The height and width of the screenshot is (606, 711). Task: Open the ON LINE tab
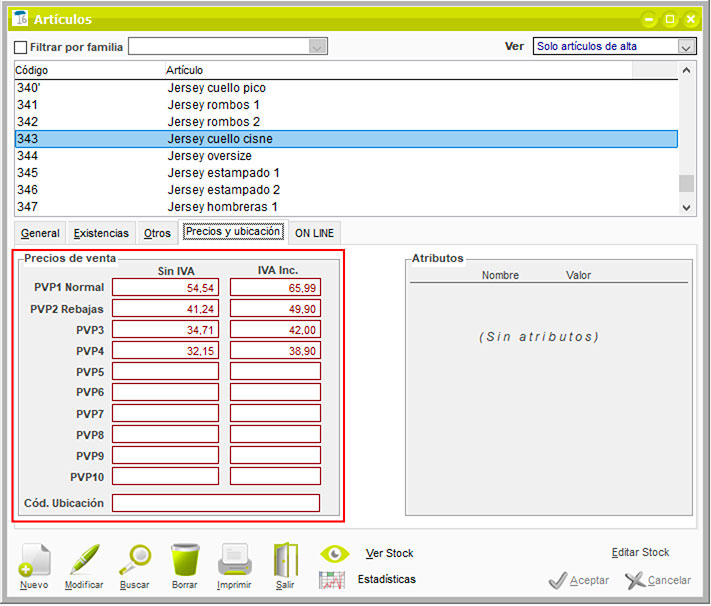[x=314, y=233]
